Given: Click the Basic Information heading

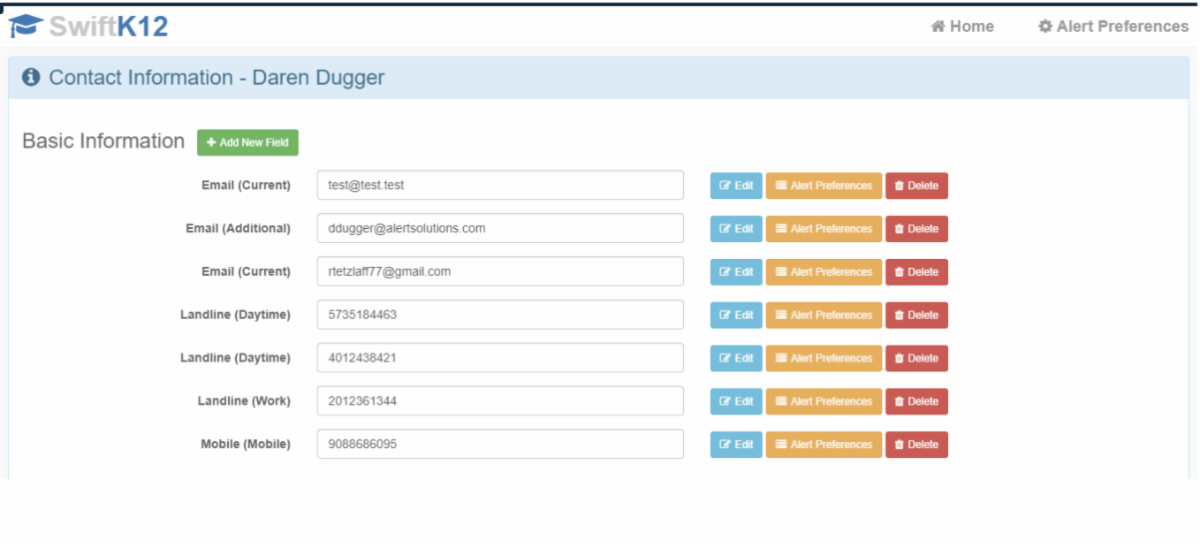Looking at the screenshot, I should [x=103, y=141].
